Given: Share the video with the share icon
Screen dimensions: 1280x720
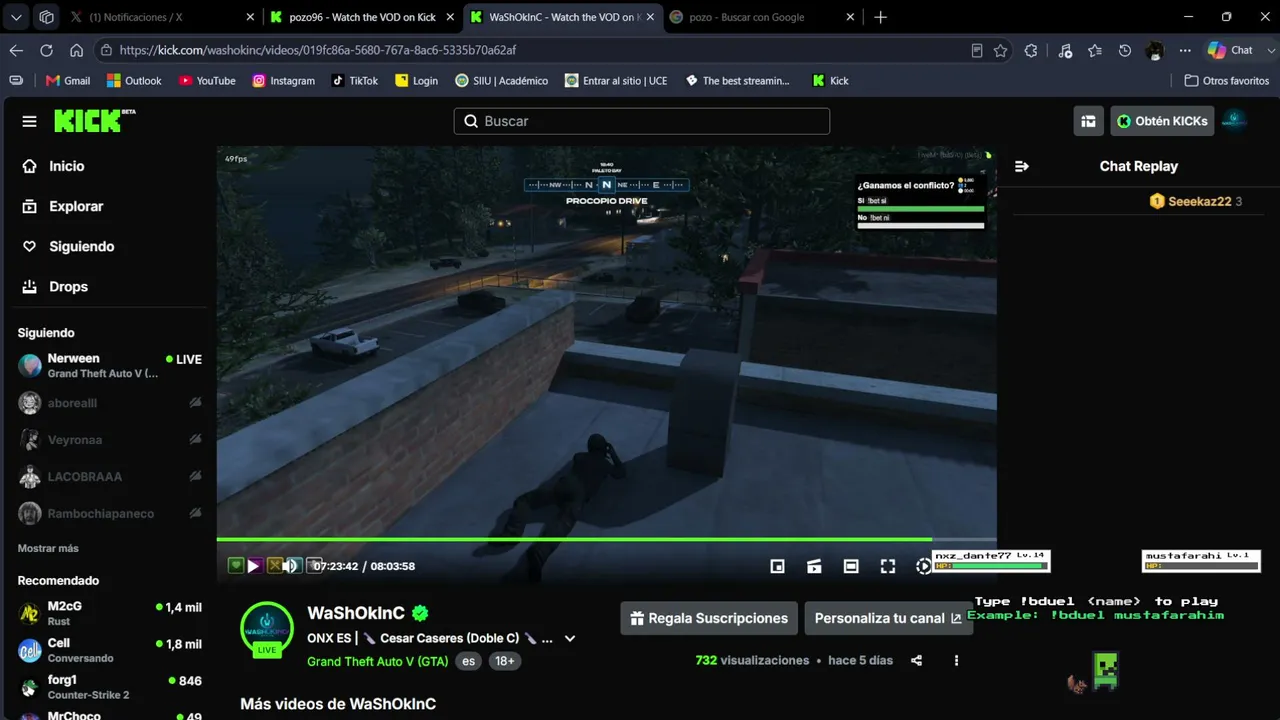Looking at the screenshot, I should click(916, 660).
